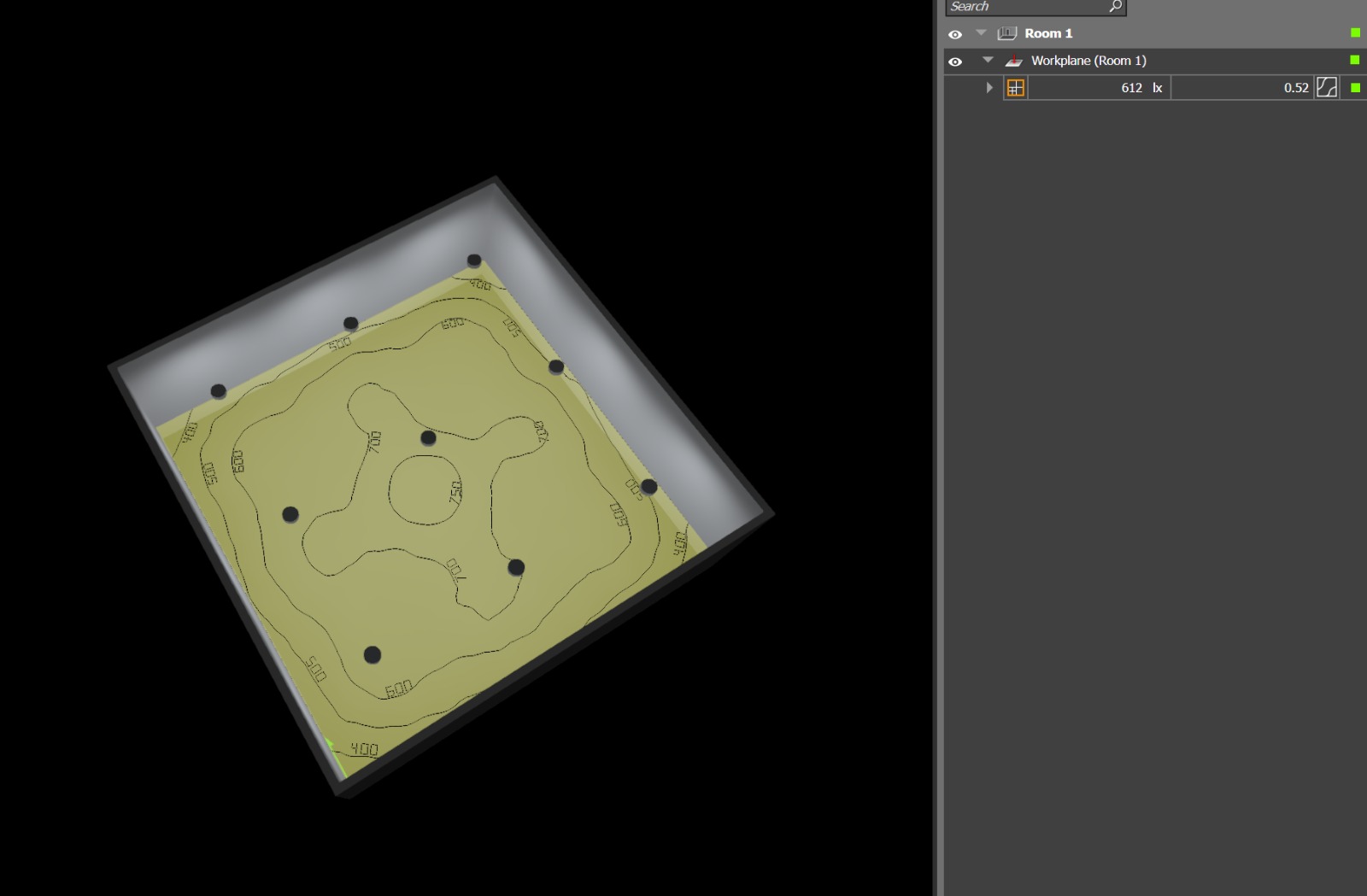Toggle visibility eye for Workplane (Room 1)

pos(955,61)
